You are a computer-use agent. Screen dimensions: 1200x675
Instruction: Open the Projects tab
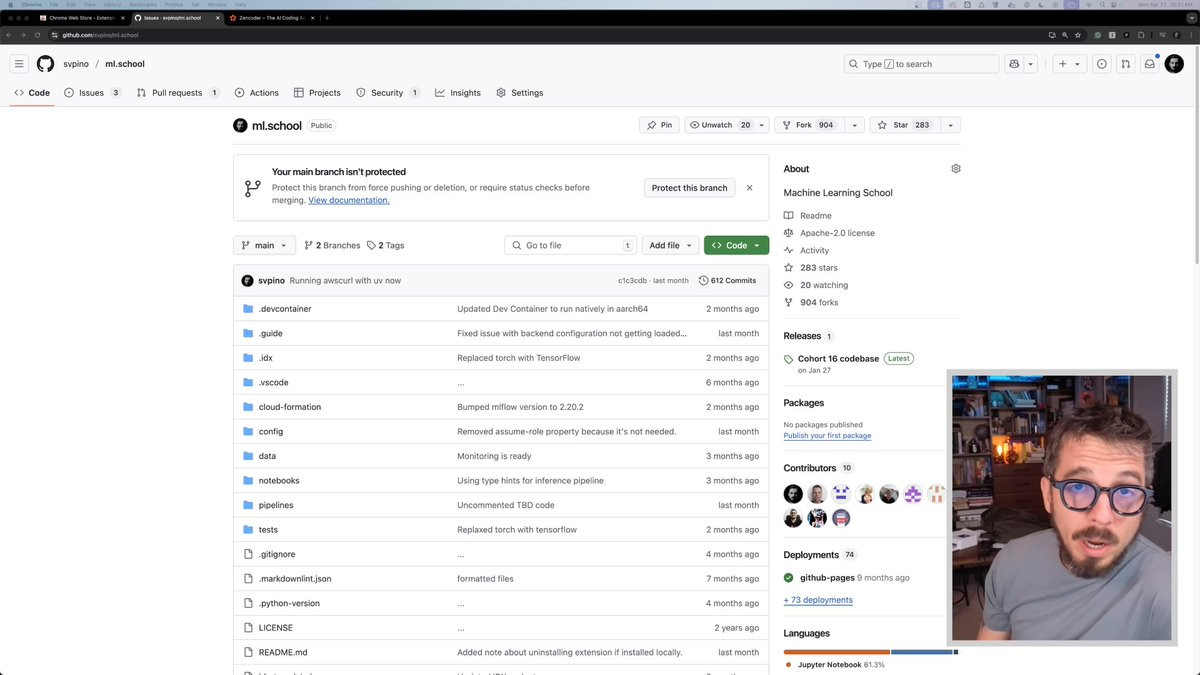tap(317, 93)
